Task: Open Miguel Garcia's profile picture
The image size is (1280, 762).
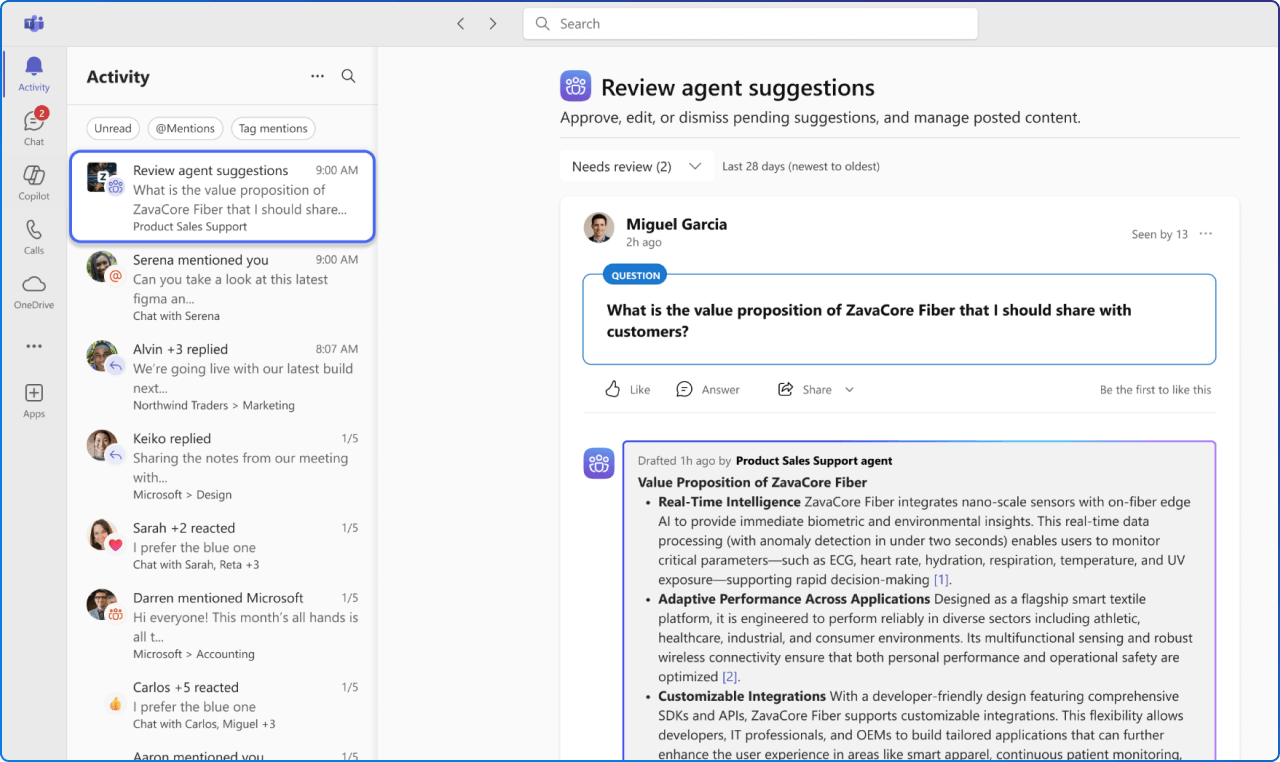Action: click(x=599, y=228)
